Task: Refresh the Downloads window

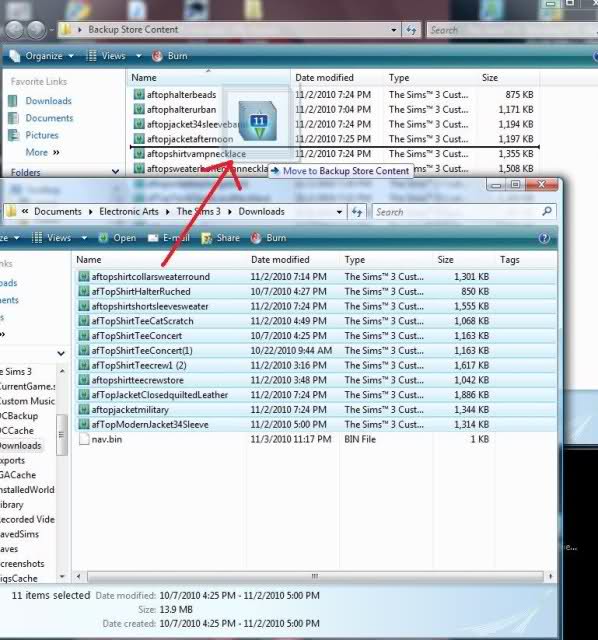Action: (357, 212)
